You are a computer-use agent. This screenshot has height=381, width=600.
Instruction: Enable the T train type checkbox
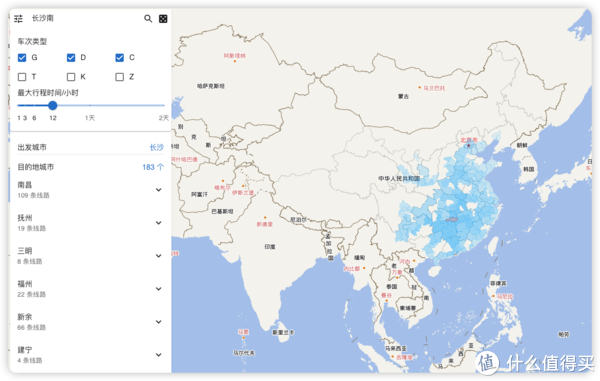click(22, 77)
